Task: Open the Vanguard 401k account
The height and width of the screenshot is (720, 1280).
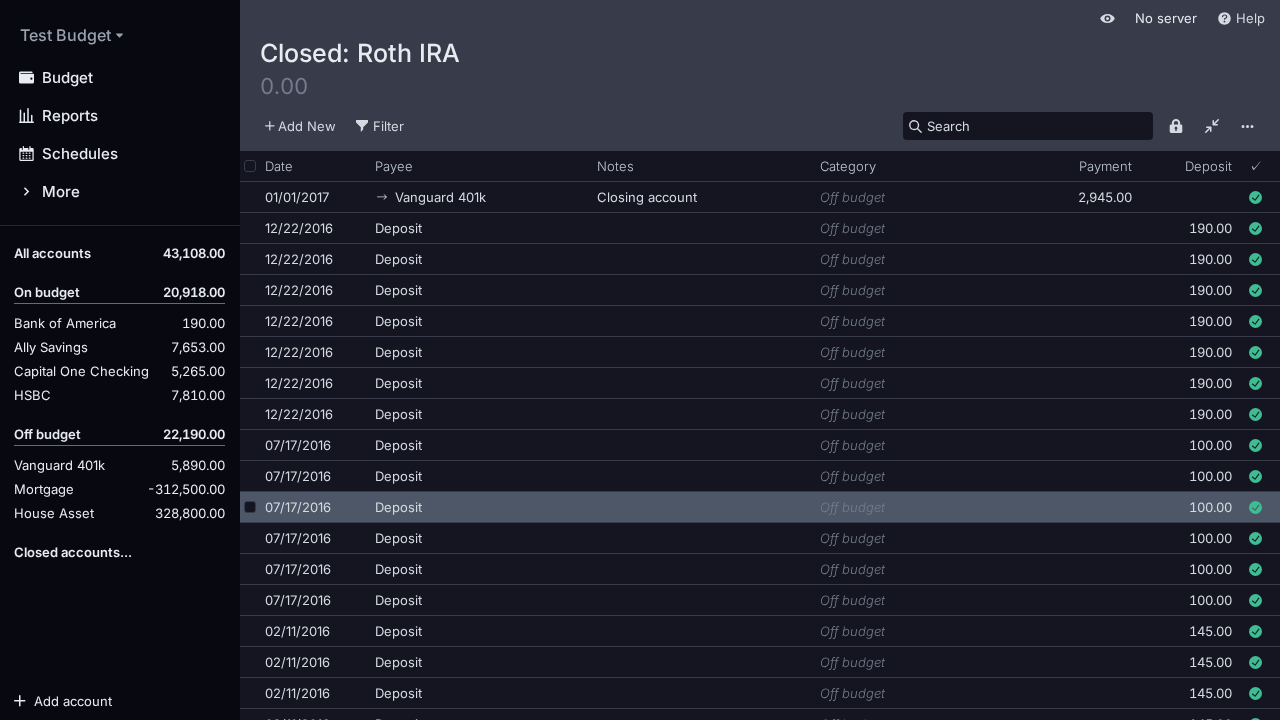Action: (x=59, y=466)
